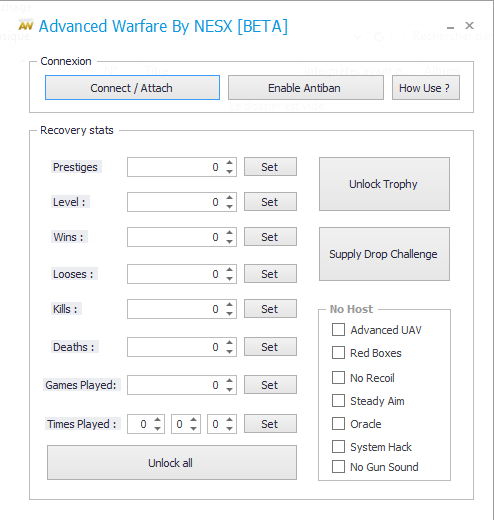Decrease Looses with down arrow
This screenshot has height=520, width=494.
tap(229, 278)
